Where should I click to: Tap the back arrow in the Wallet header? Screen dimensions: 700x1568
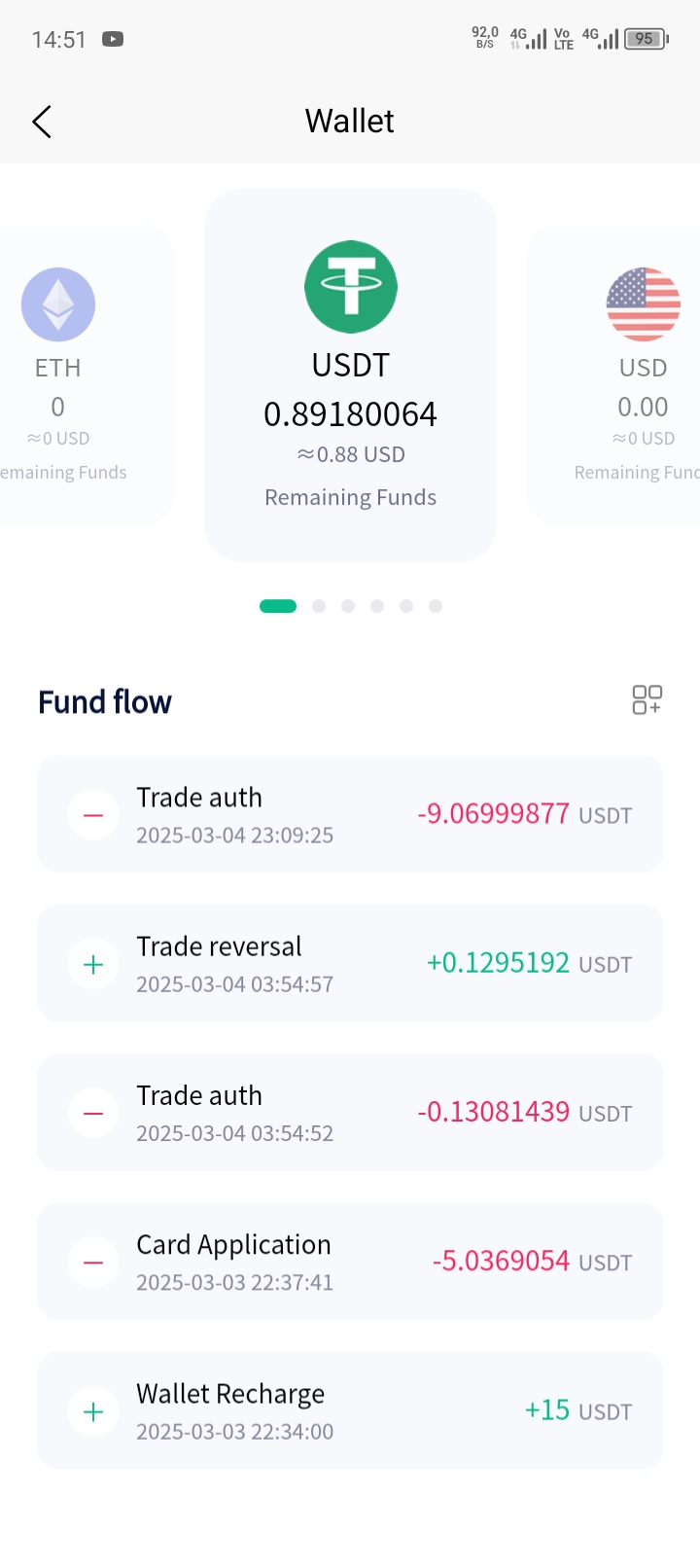42,122
